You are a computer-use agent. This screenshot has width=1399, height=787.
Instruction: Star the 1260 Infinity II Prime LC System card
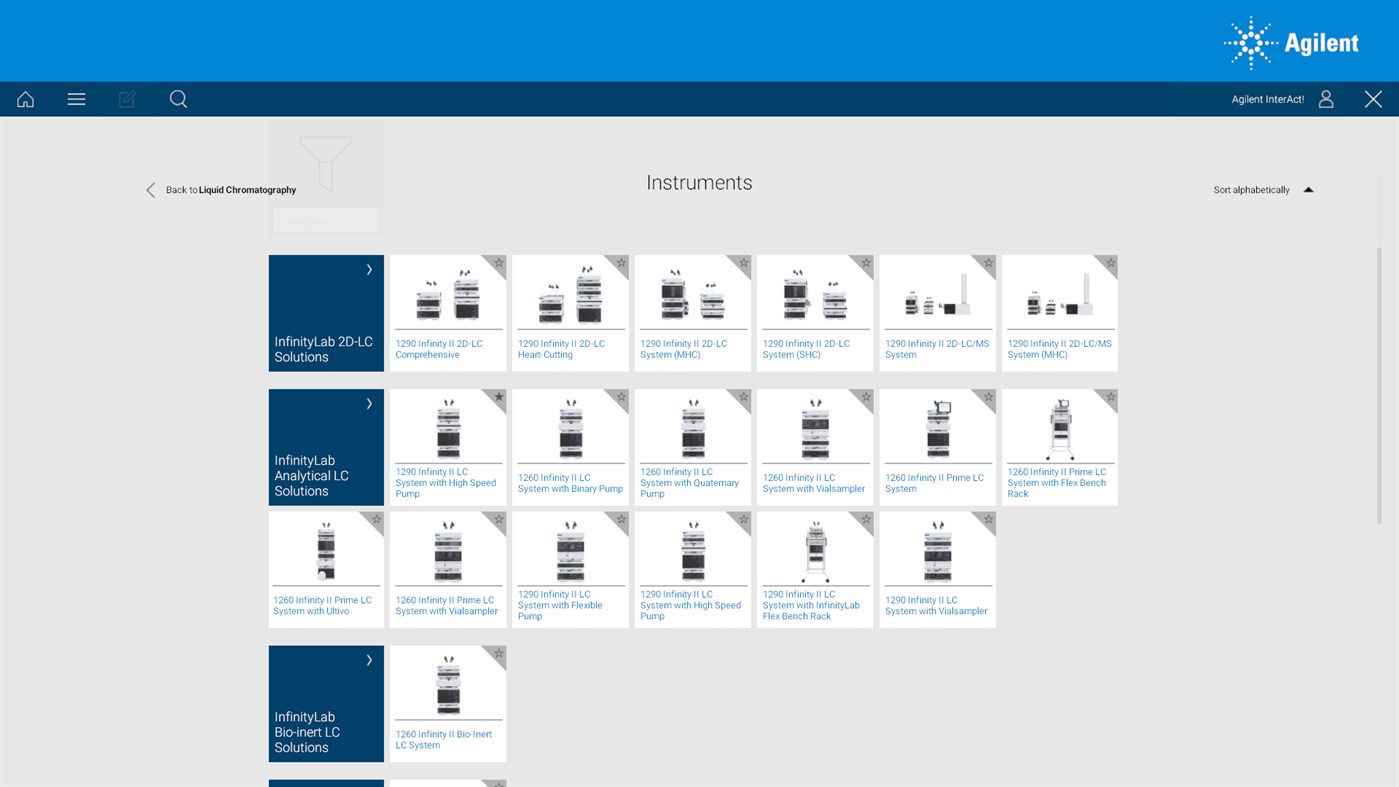(x=988, y=398)
